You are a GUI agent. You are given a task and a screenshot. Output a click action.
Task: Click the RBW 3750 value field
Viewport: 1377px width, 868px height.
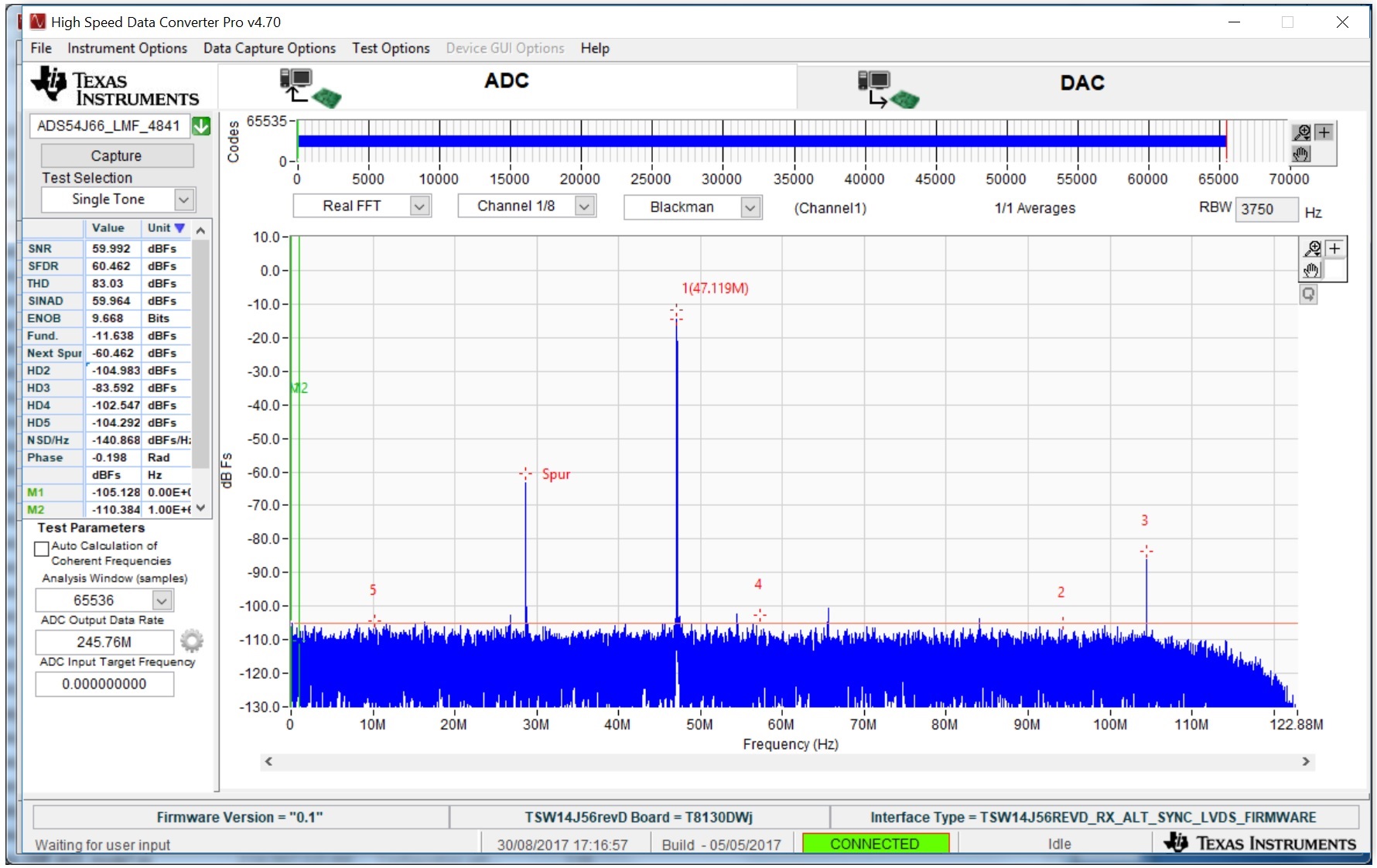pos(1266,210)
